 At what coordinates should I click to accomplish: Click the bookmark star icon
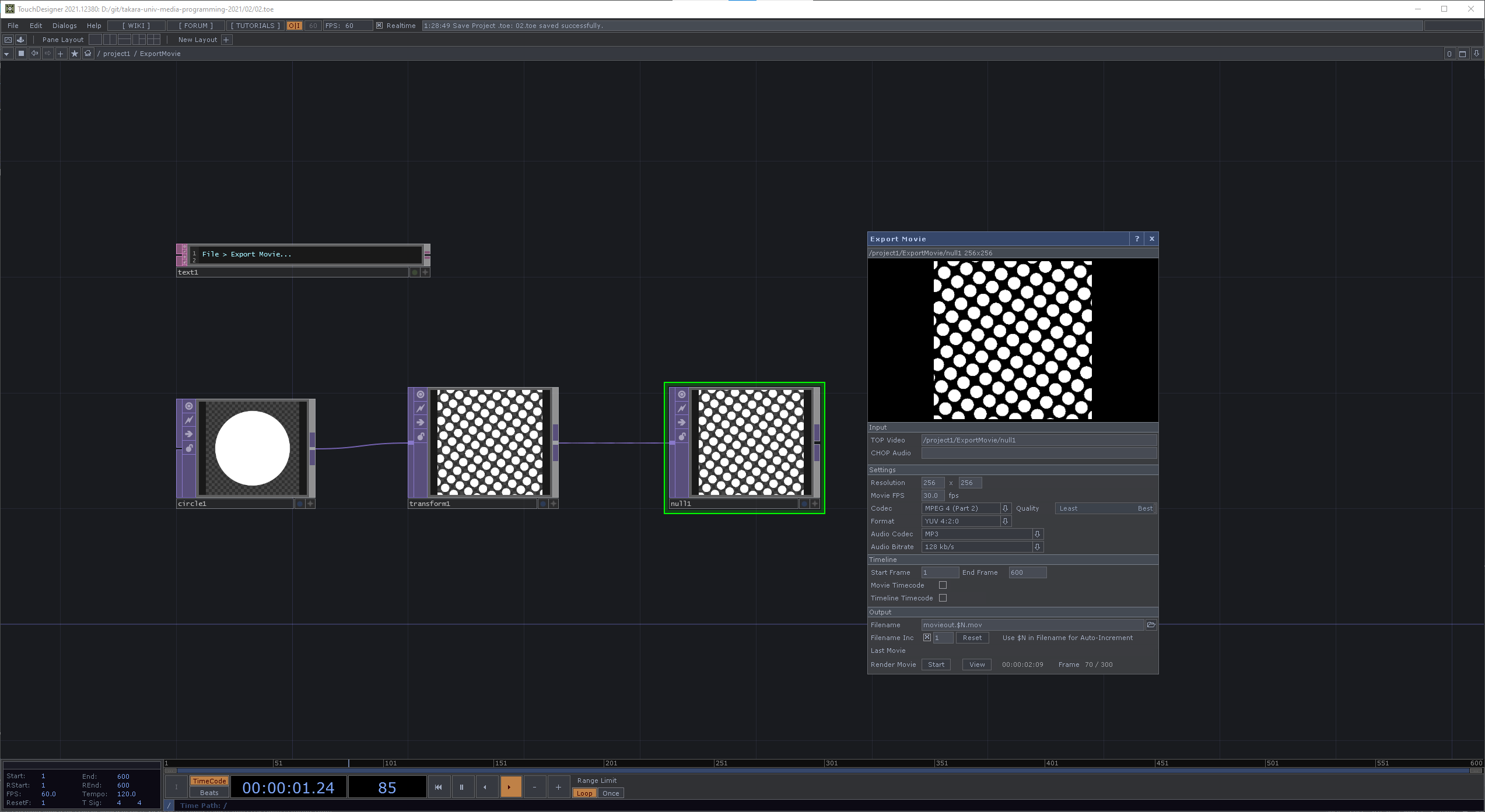point(75,54)
